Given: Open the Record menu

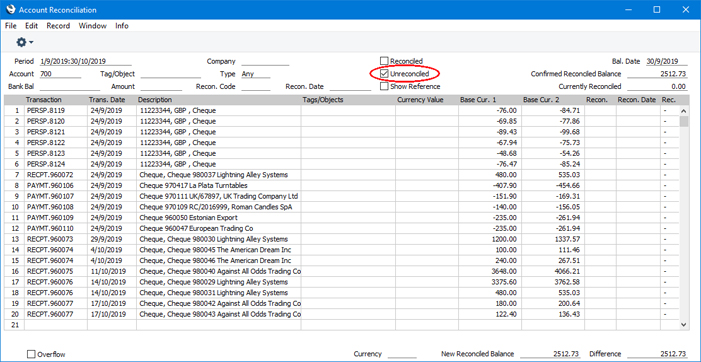Looking at the screenshot, I should pyautogui.click(x=58, y=26).
